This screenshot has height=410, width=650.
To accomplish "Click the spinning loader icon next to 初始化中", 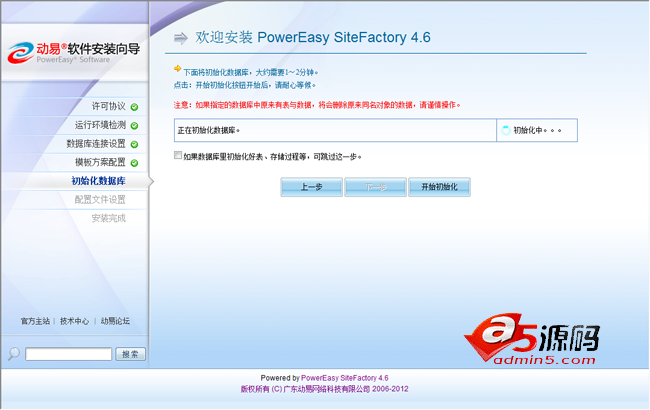I will click(506, 130).
